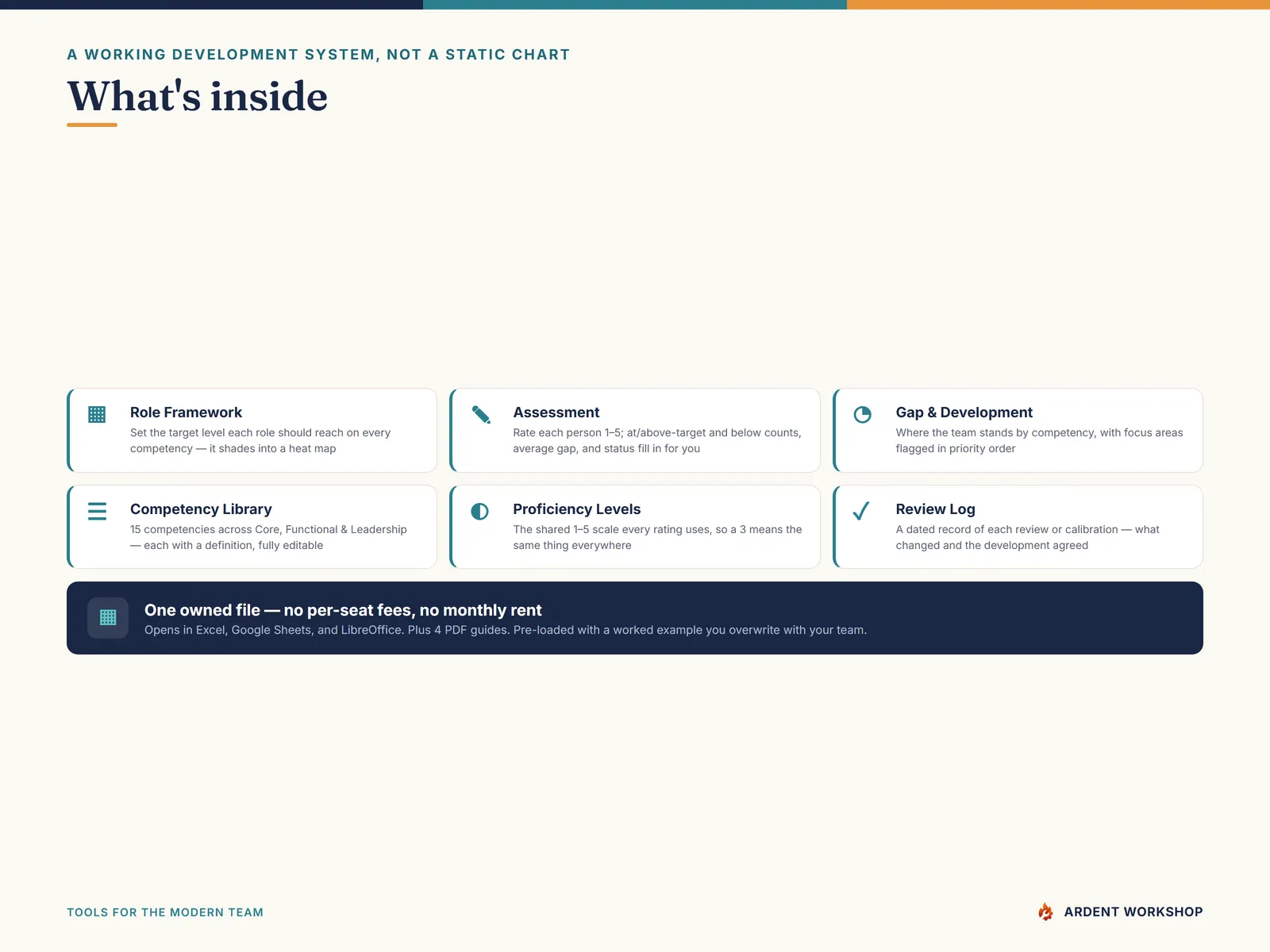The image size is (1270, 952).
Task: Select the Review Log card title
Action: point(935,509)
